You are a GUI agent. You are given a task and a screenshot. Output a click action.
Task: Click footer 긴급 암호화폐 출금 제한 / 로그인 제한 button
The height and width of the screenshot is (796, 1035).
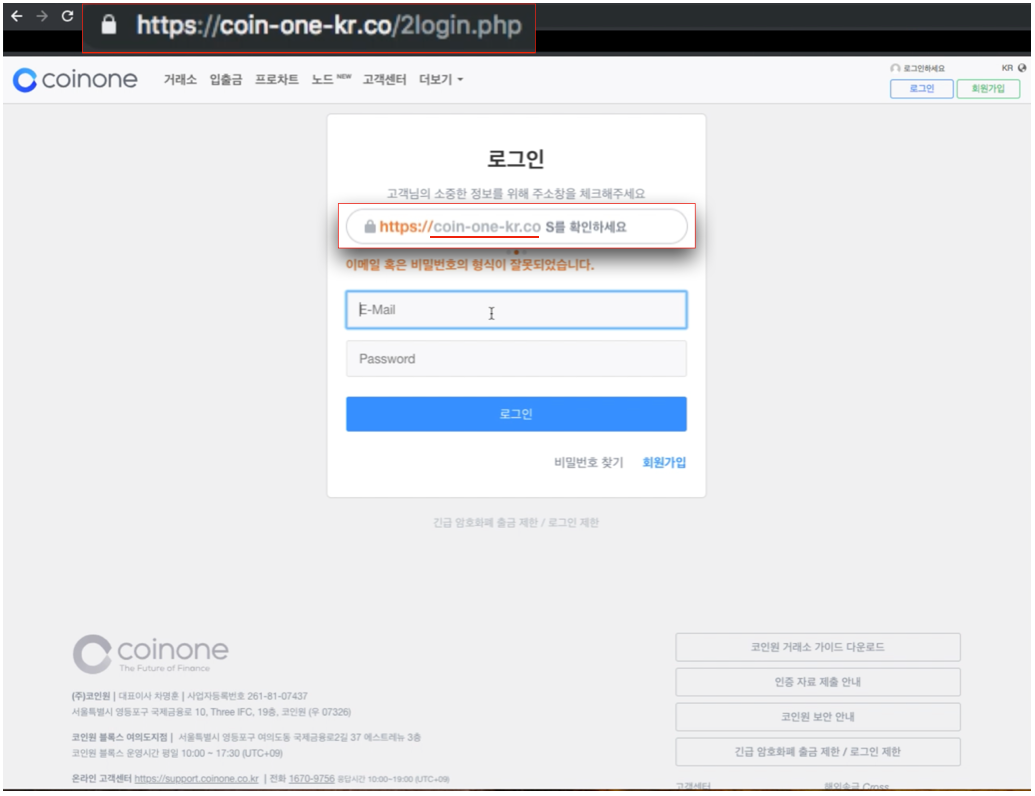[818, 752]
